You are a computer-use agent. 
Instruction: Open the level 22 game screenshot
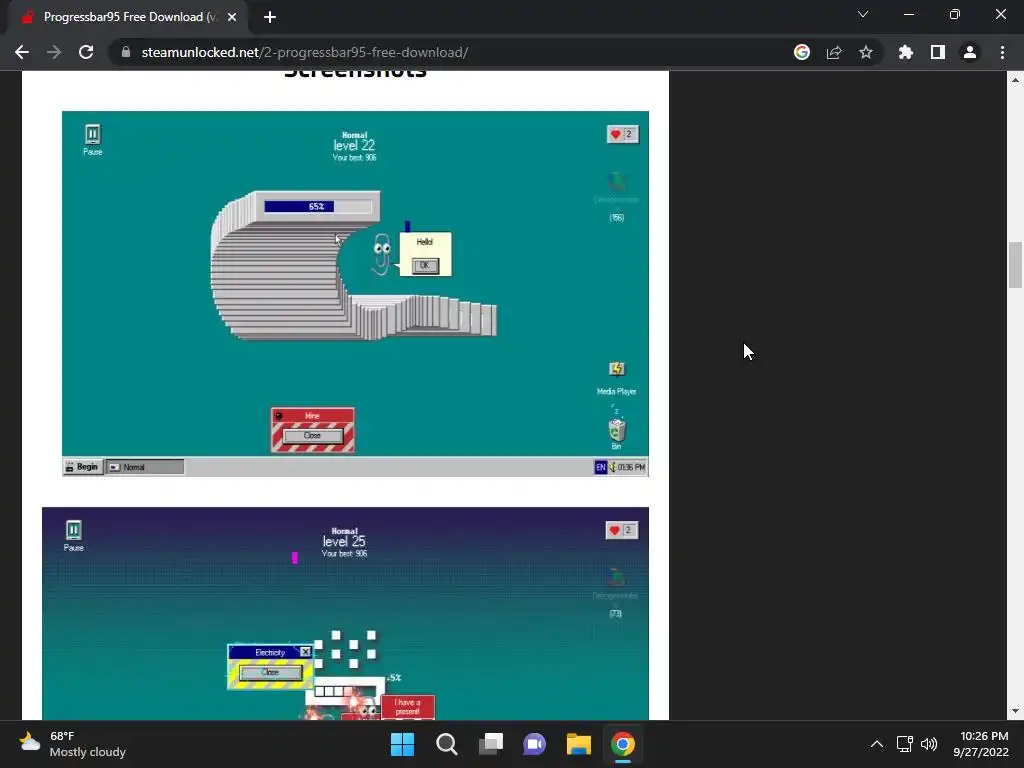tap(355, 293)
